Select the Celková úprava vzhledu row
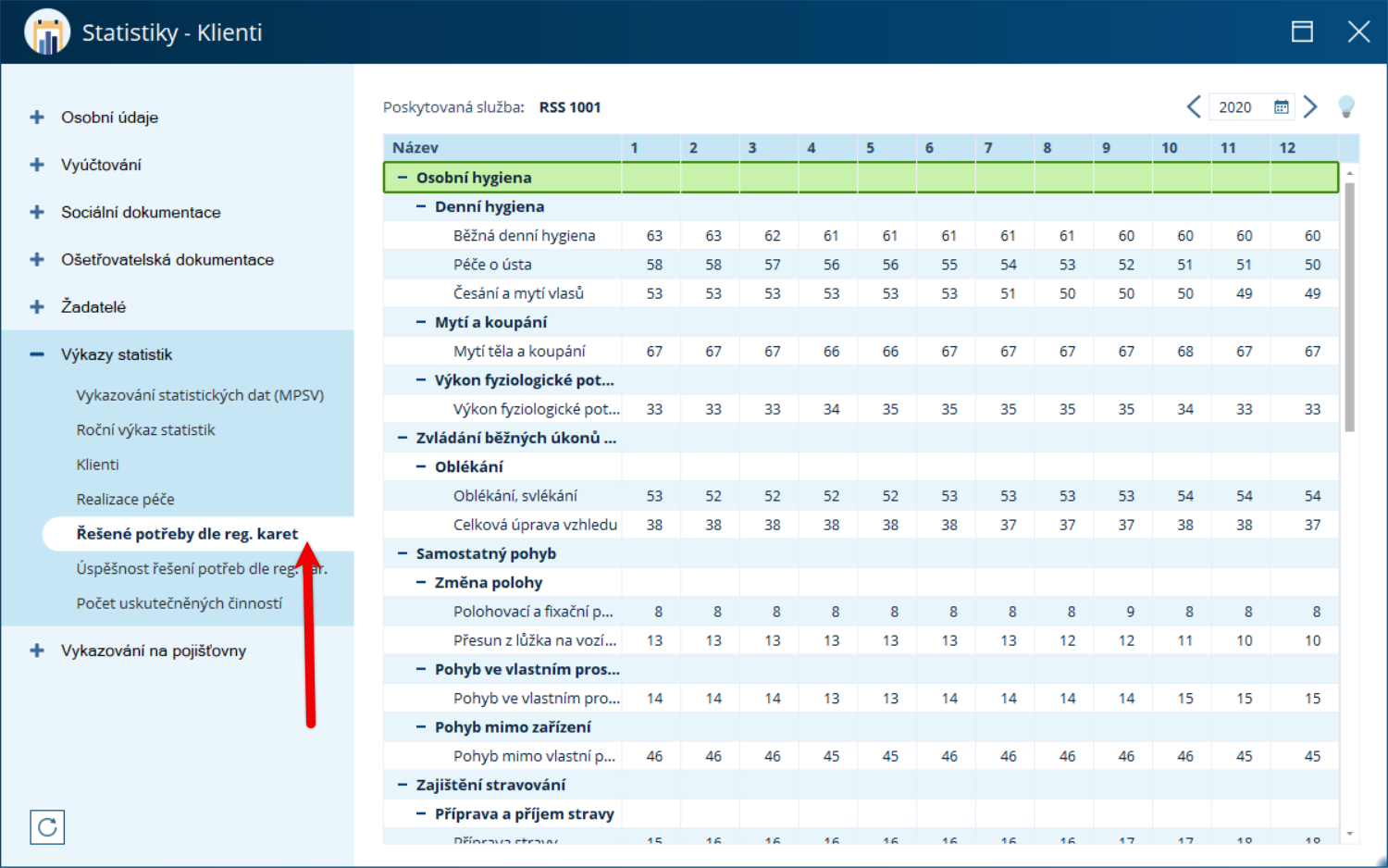This screenshot has width=1388, height=868. click(x=861, y=525)
